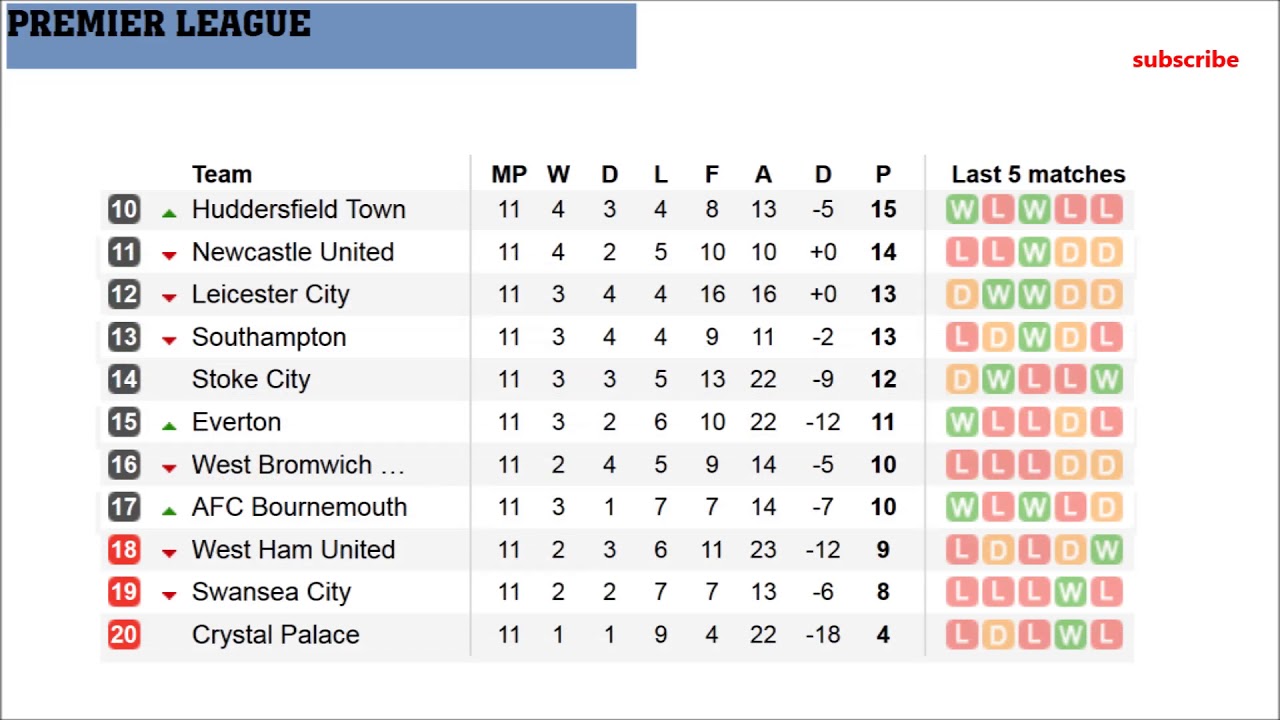Click the red down arrow beside Swansea City
The width and height of the screenshot is (1280, 720).
pyautogui.click(x=169, y=595)
